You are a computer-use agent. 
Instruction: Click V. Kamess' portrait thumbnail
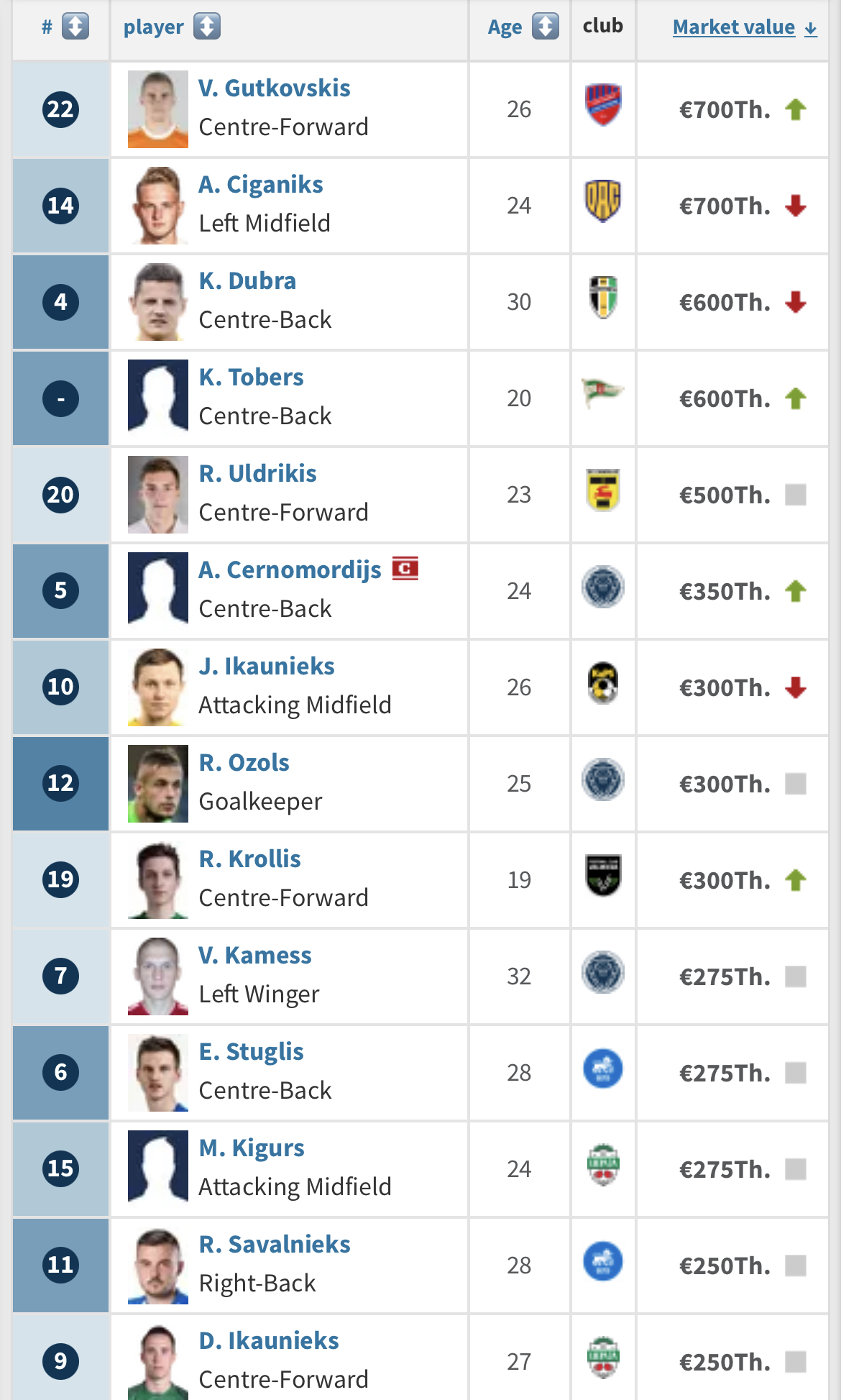click(158, 976)
